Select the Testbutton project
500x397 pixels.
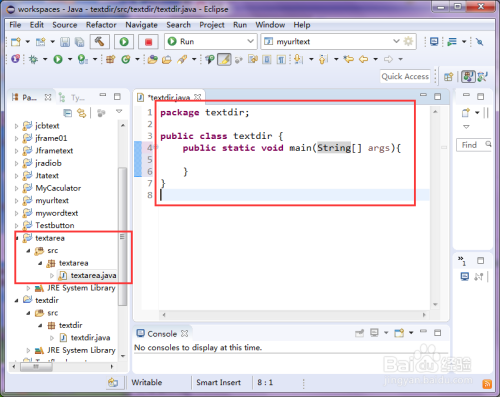tap(55, 226)
